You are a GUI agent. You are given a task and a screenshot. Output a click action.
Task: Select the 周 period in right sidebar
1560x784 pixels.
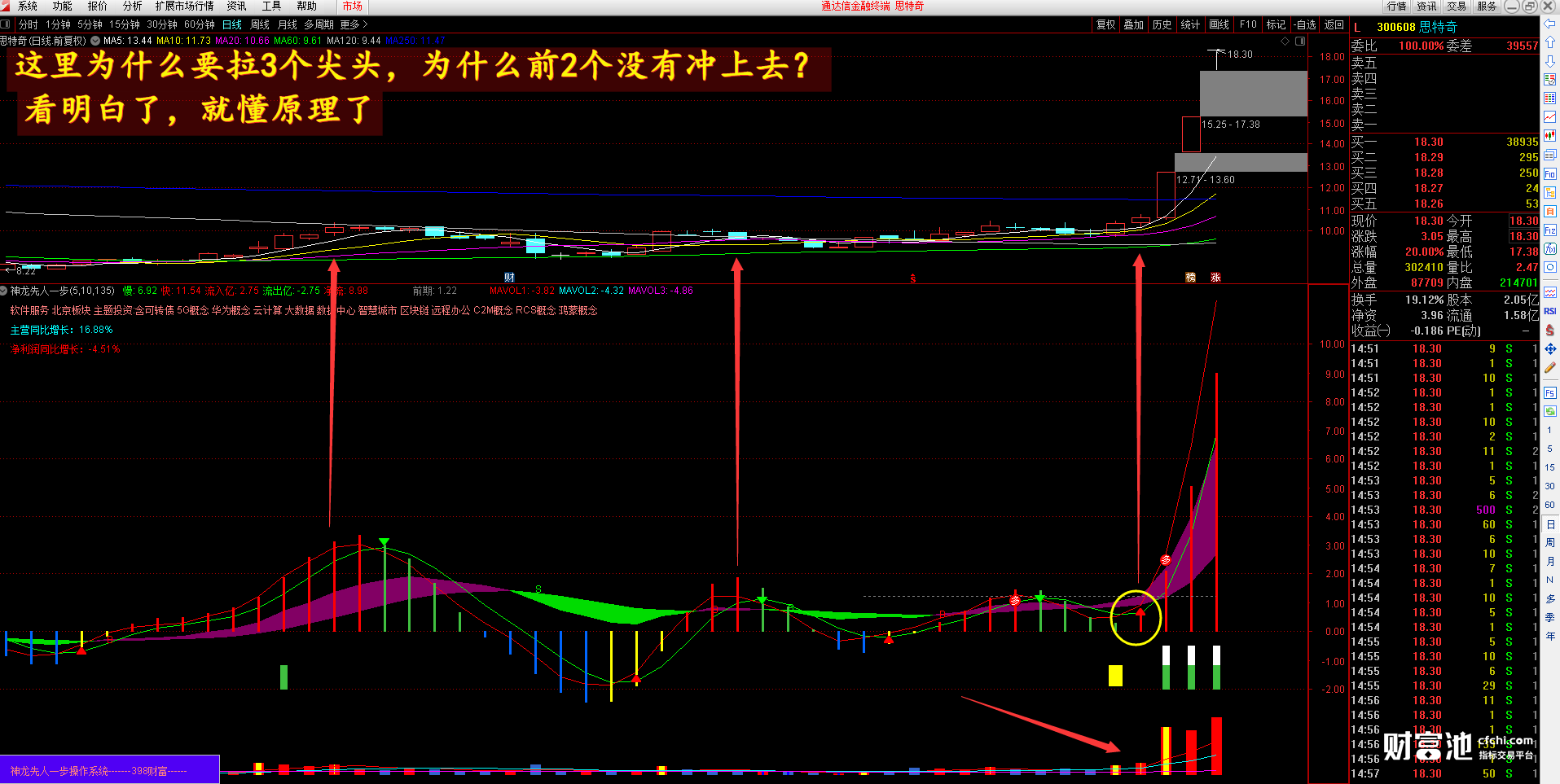pos(1549,542)
